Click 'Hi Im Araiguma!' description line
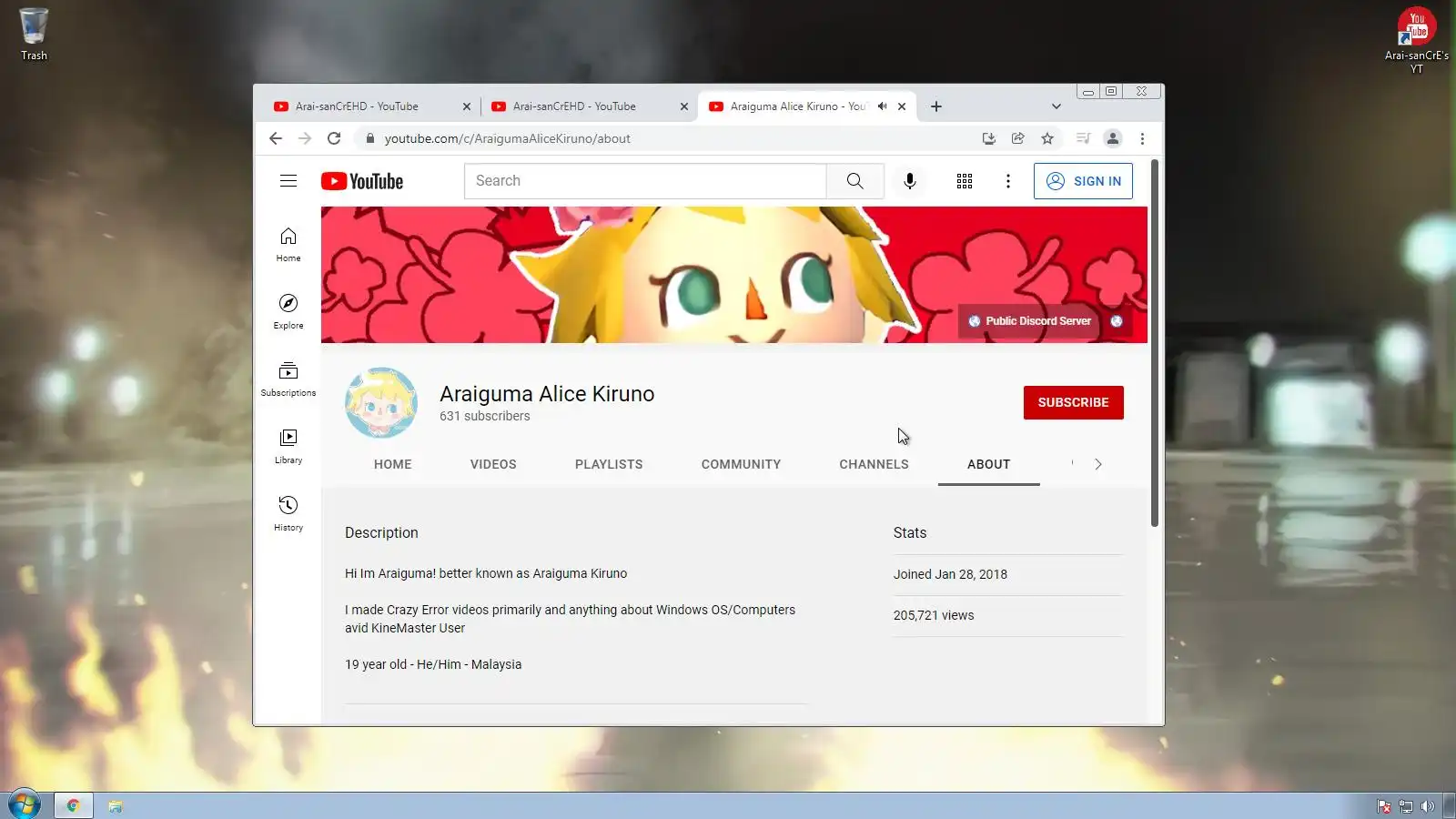1456x819 pixels. (x=486, y=573)
